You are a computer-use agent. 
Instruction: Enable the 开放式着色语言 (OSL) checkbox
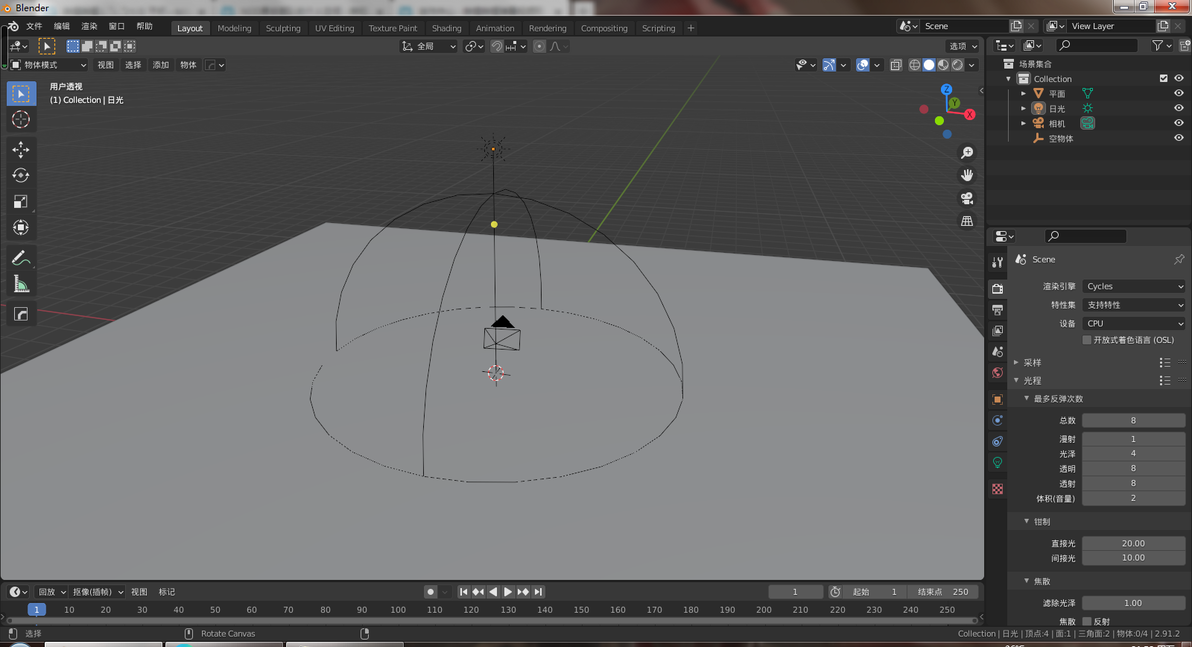point(1086,340)
